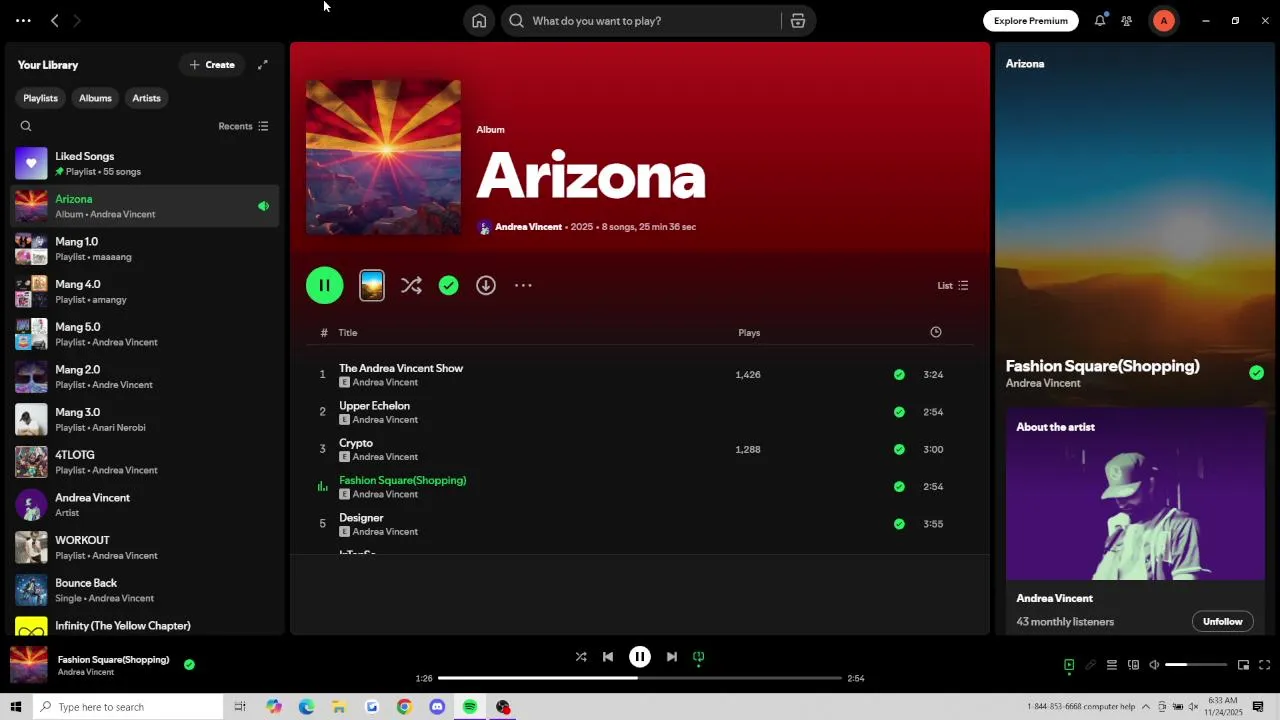1280x720 pixels.
Task: Filter library by Artists
Action: (x=146, y=98)
